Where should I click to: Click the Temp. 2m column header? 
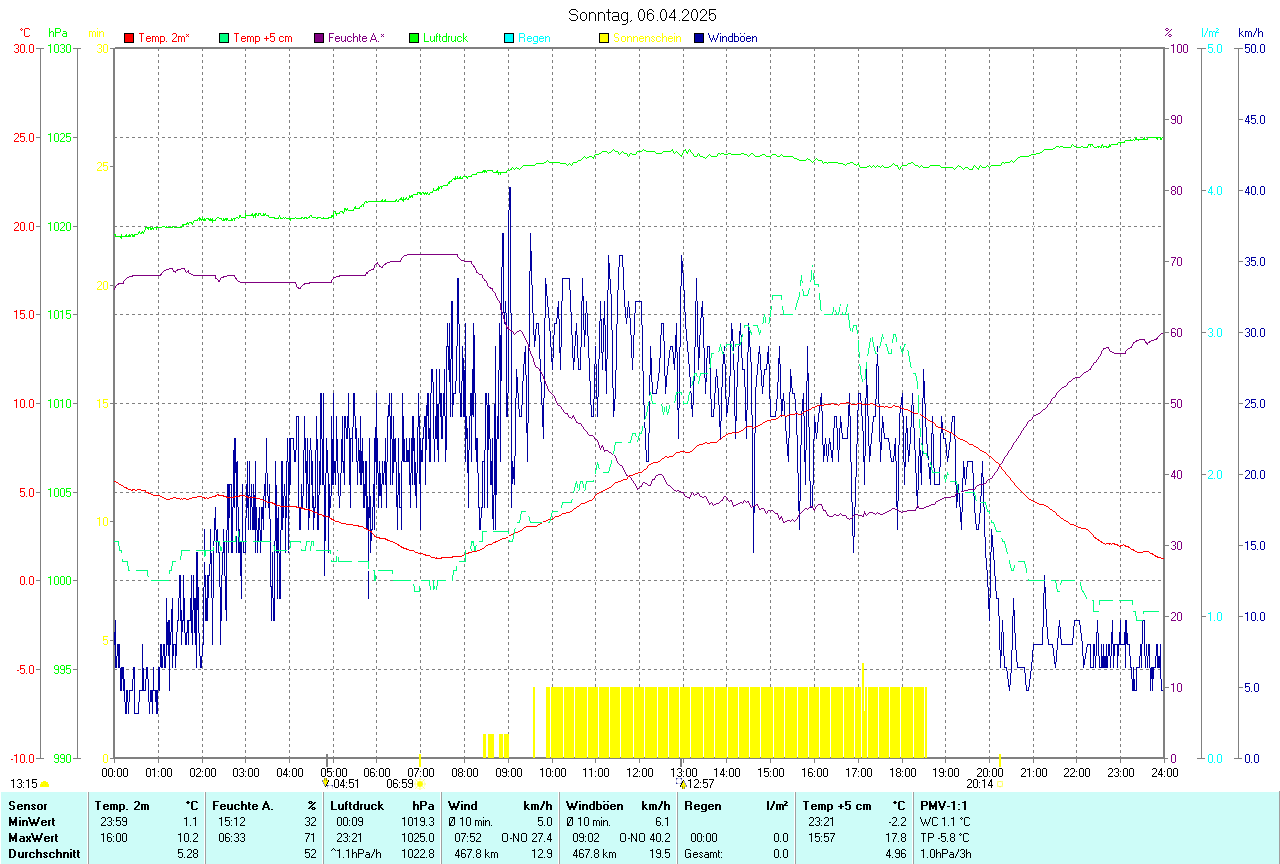click(122, 805)
